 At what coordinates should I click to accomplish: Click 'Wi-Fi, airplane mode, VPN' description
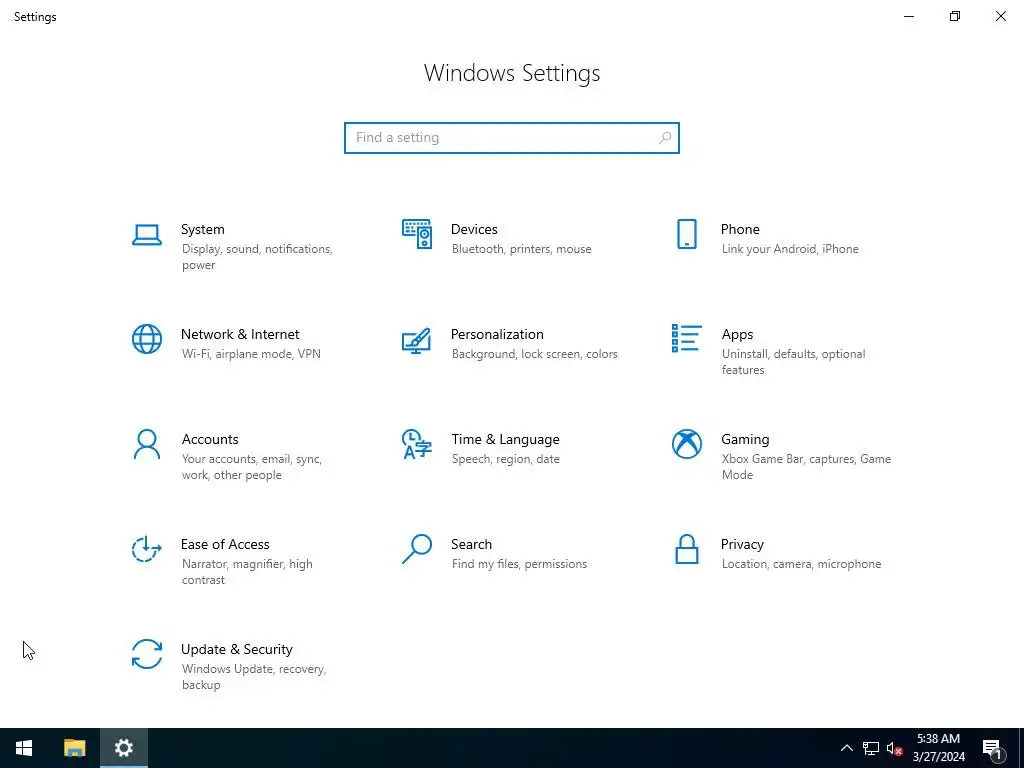[x=251, y=354]
